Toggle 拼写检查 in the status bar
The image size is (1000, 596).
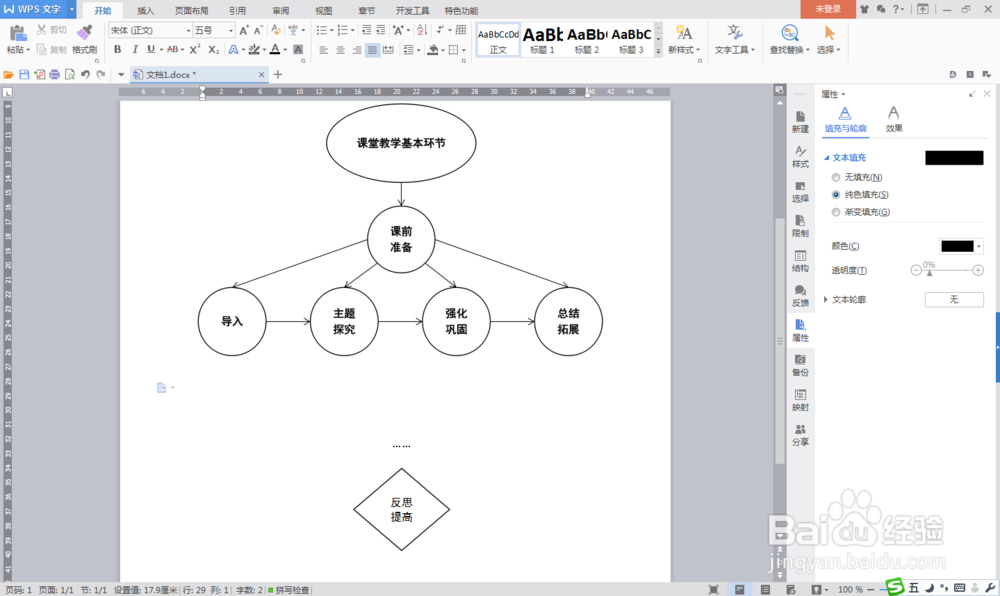tap(288, 590)
